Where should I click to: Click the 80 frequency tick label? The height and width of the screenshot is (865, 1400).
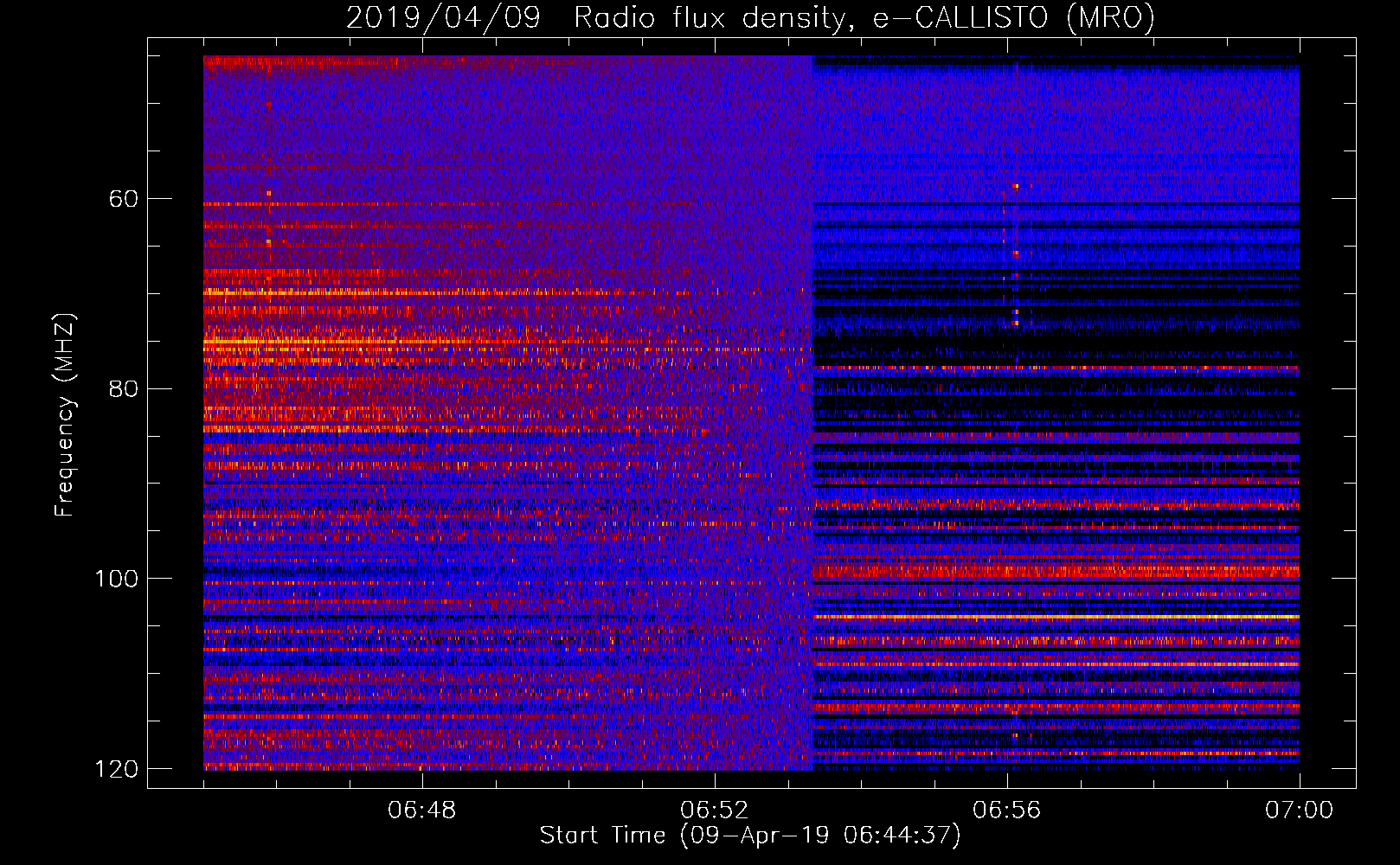(x=124, y=388)
